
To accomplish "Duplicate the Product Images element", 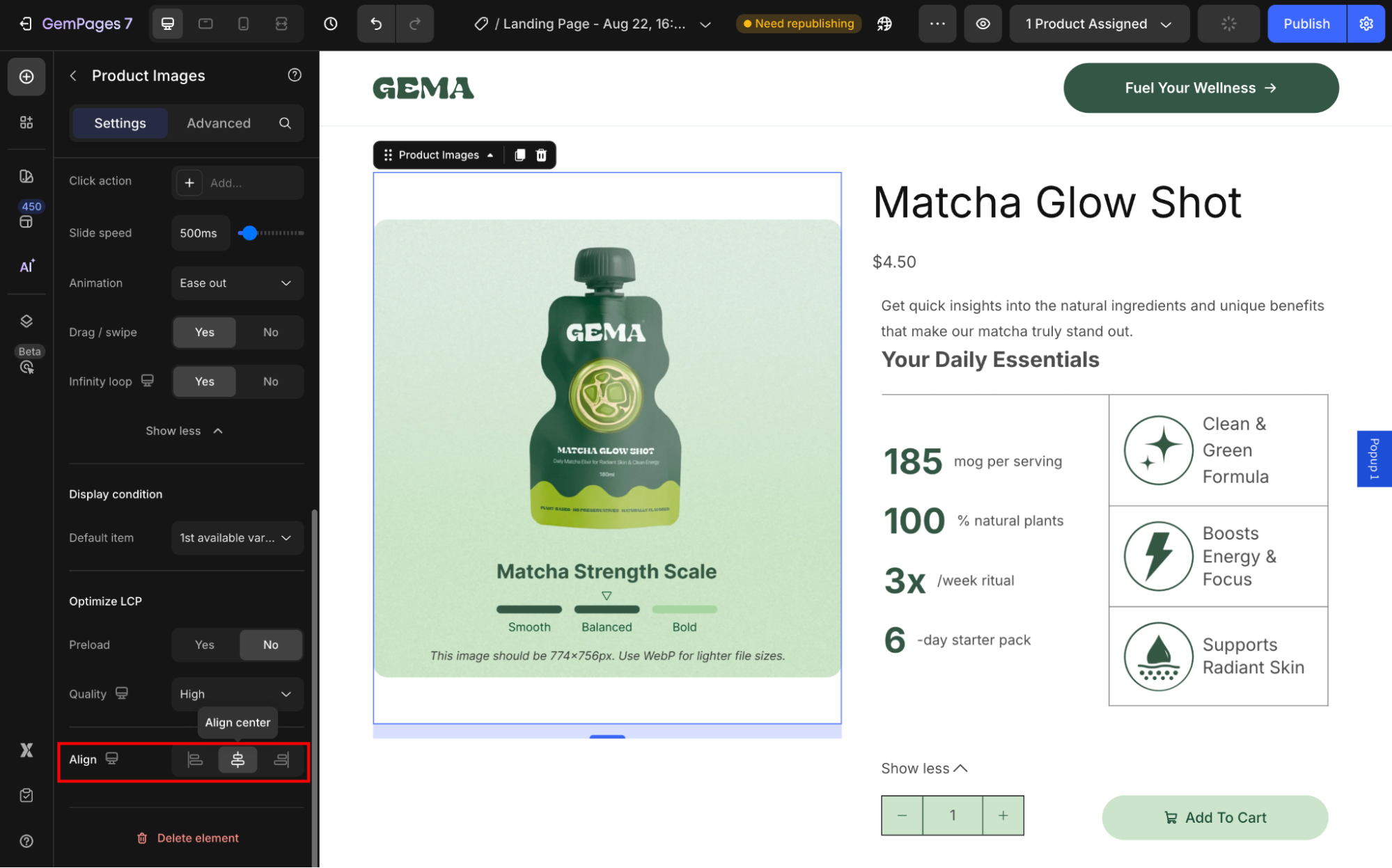I will [x=519, y=155].
